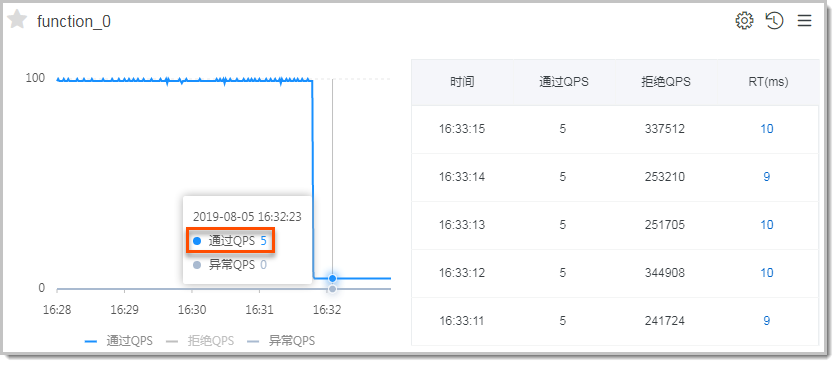Viewport: 837px width, 365px height.
Task: Click the RT(ms) column header
Action: click(x=768, y=82)
